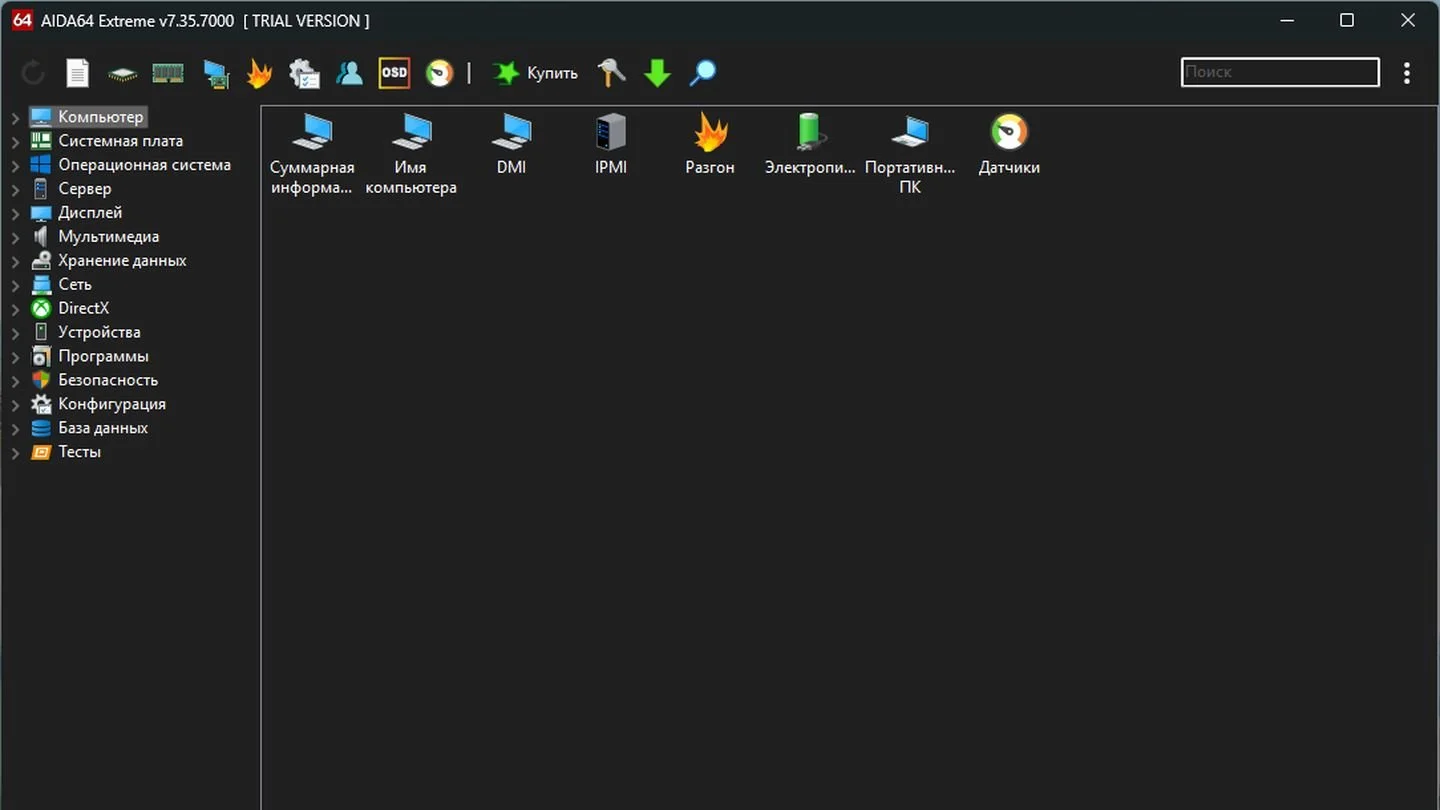1440x810 pixels.
Task: Open the OSD panel toolbar icon
Action: click(394, 73)
